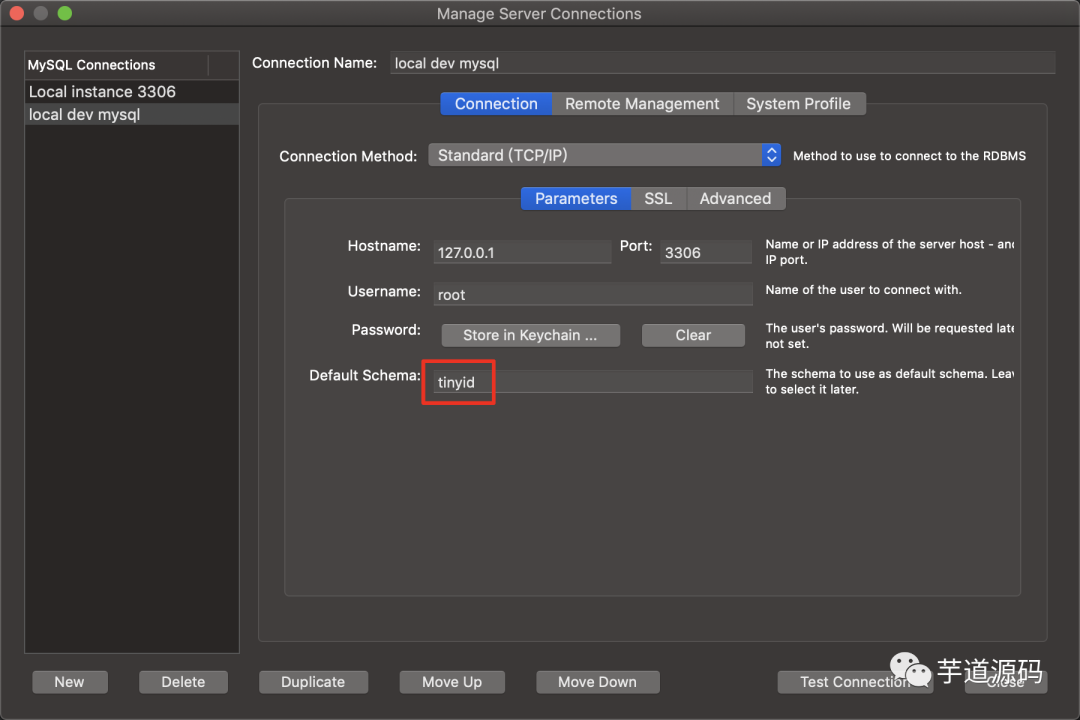Delete the selected connection
This screenshot has width=1080, height=720.
tap(183, 682)
